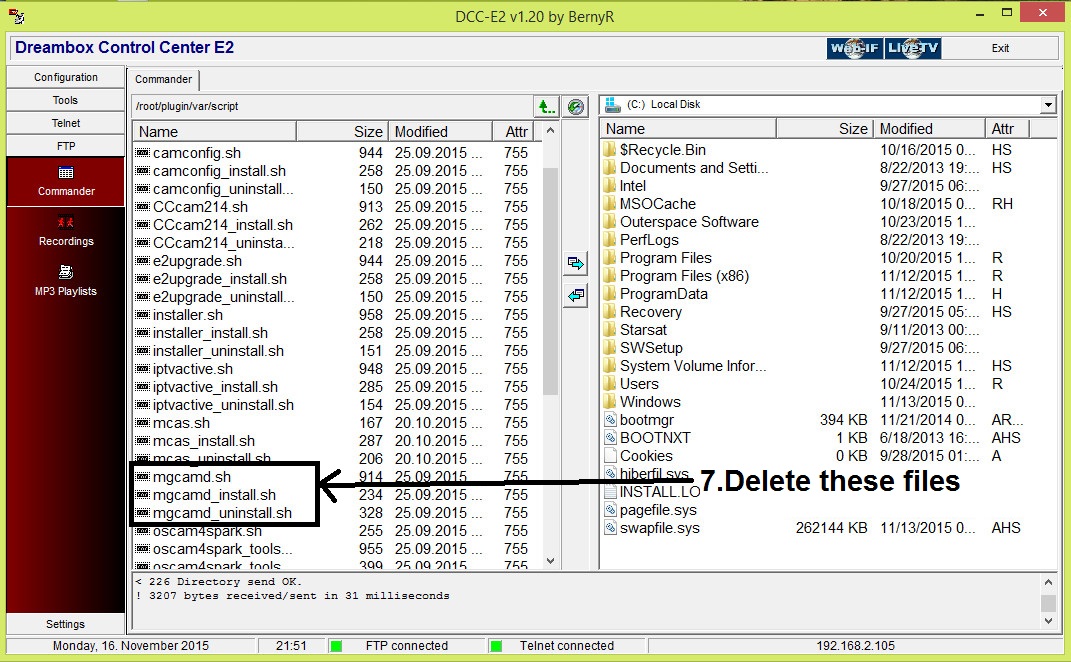Select the $Recycle.Bin folder
Viewport: 1071px width, 662px height.
(663, 150)
